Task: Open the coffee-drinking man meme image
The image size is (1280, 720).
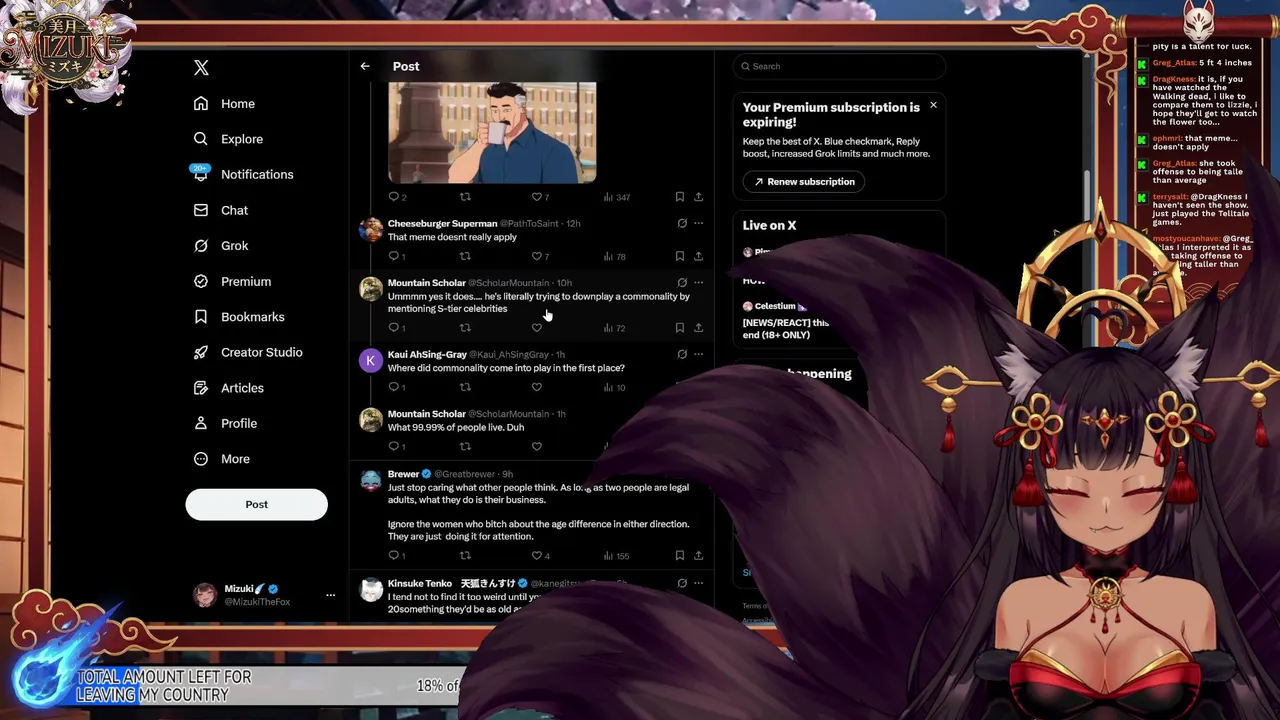Action: pyautogui.click(x=492, y=132)
